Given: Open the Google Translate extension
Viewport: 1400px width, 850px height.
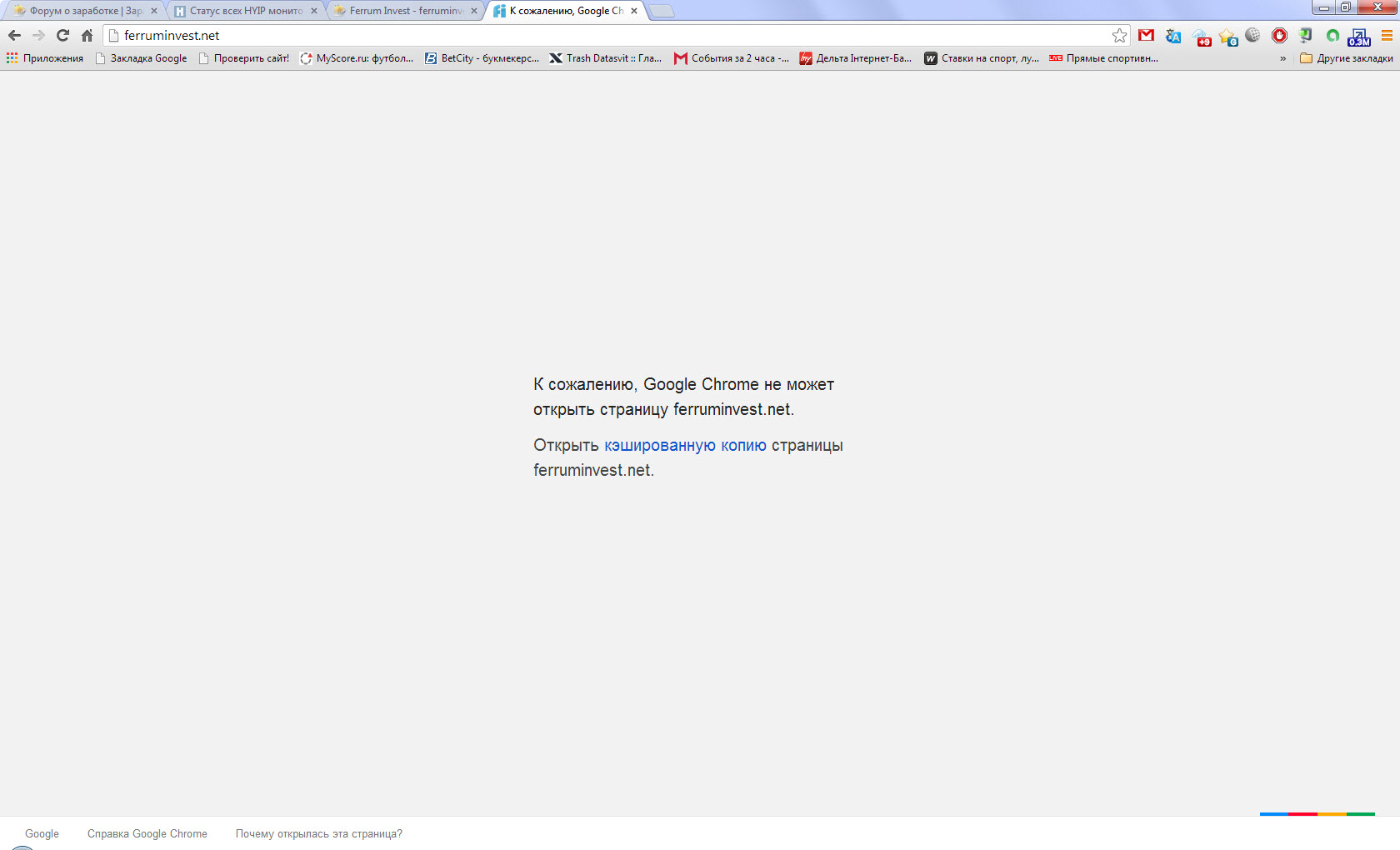Looking at the screenshot, I should coord(1173,36).
